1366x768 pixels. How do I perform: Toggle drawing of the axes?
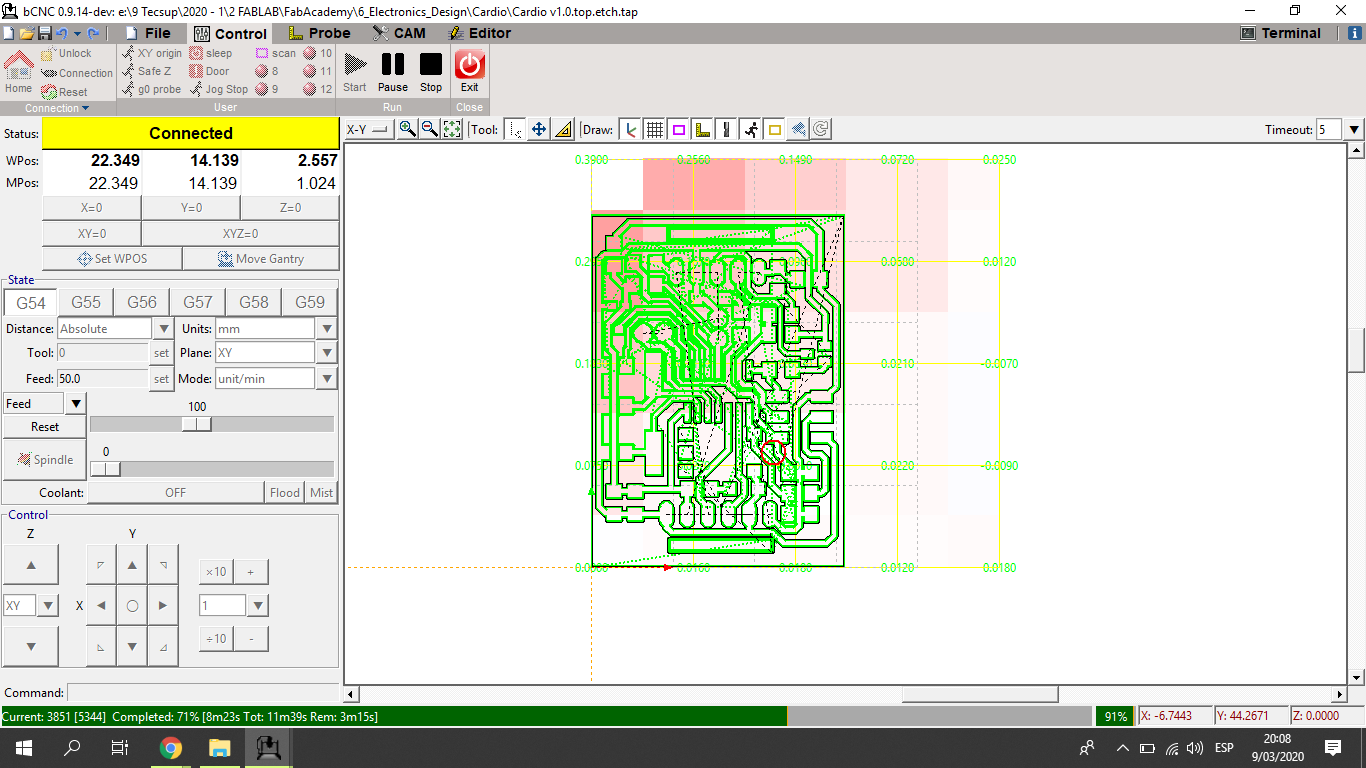630,129
